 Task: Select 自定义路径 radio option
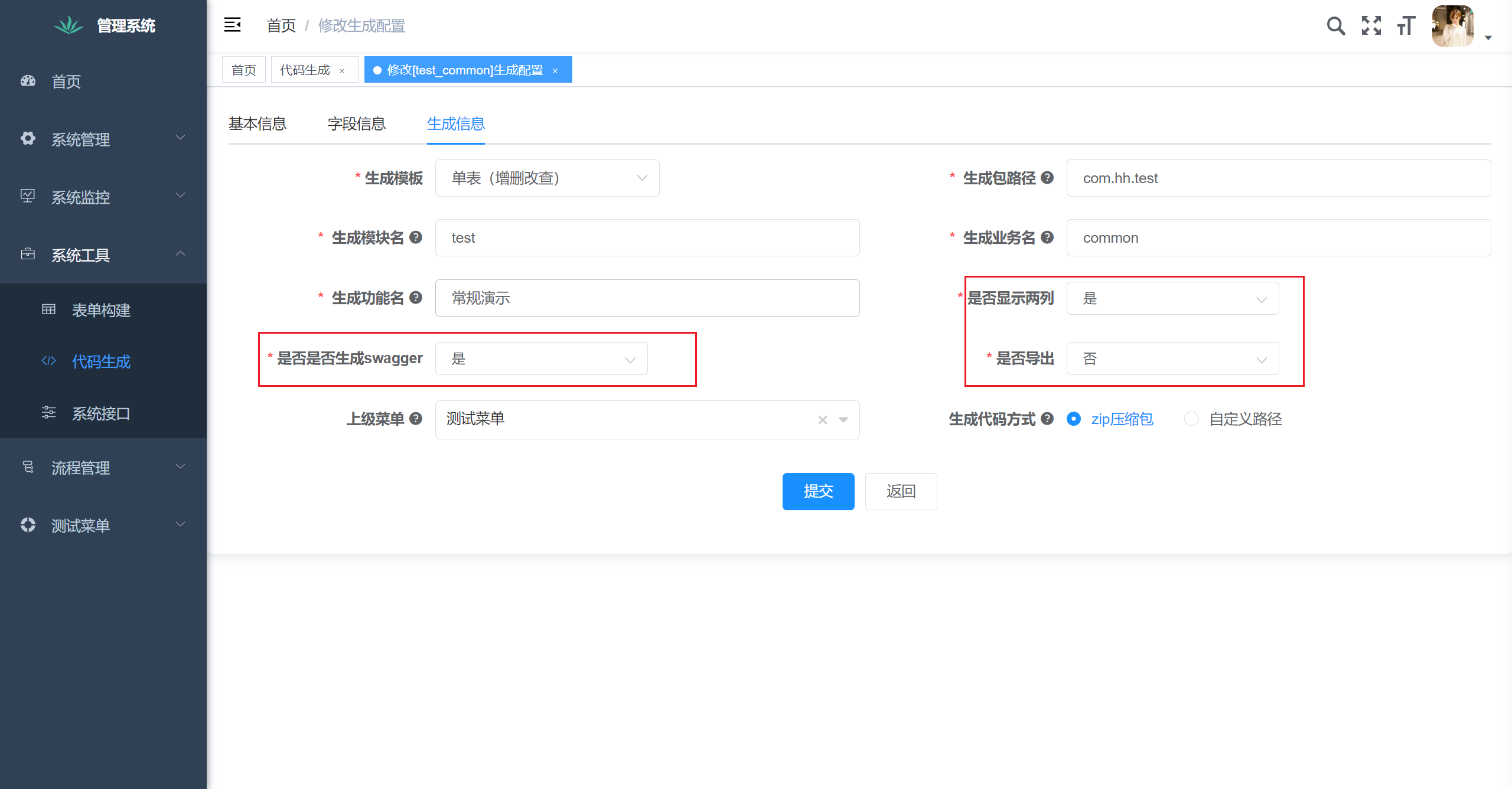pyautogui.click(x=1233, y=419)
